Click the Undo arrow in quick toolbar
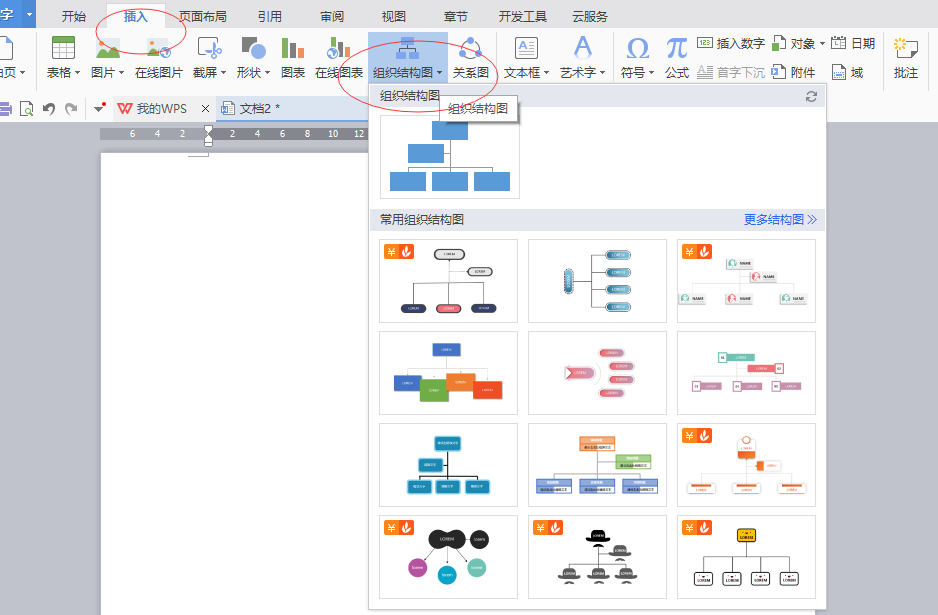 click(x=48, y=108)
